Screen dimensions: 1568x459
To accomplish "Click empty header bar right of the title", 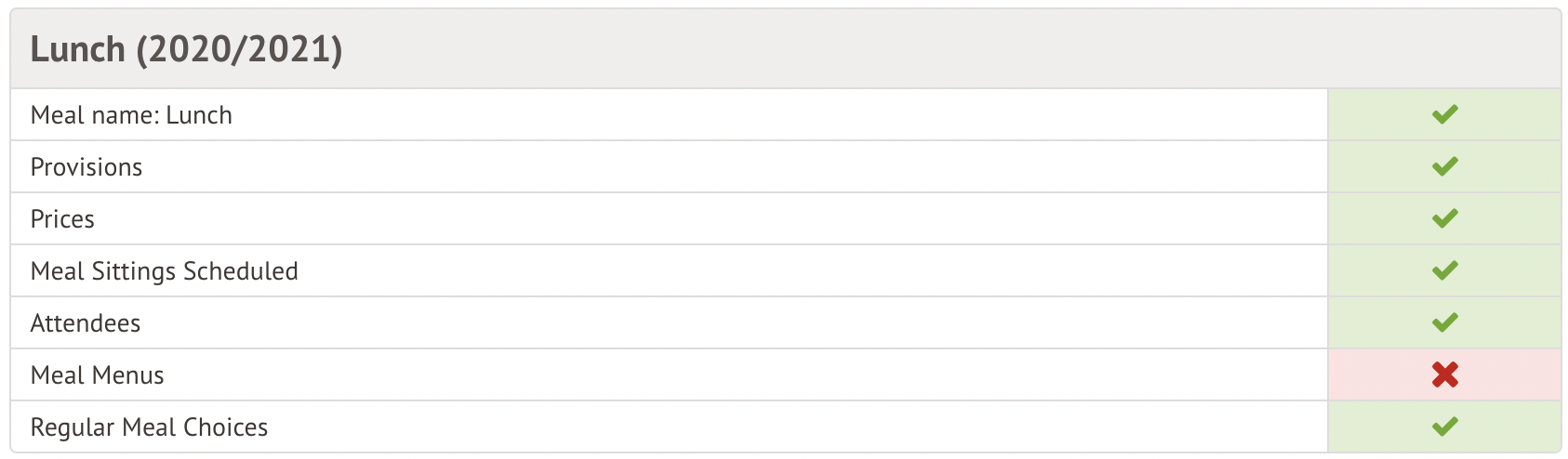I will pyautogui.click(x=930, y=49).
